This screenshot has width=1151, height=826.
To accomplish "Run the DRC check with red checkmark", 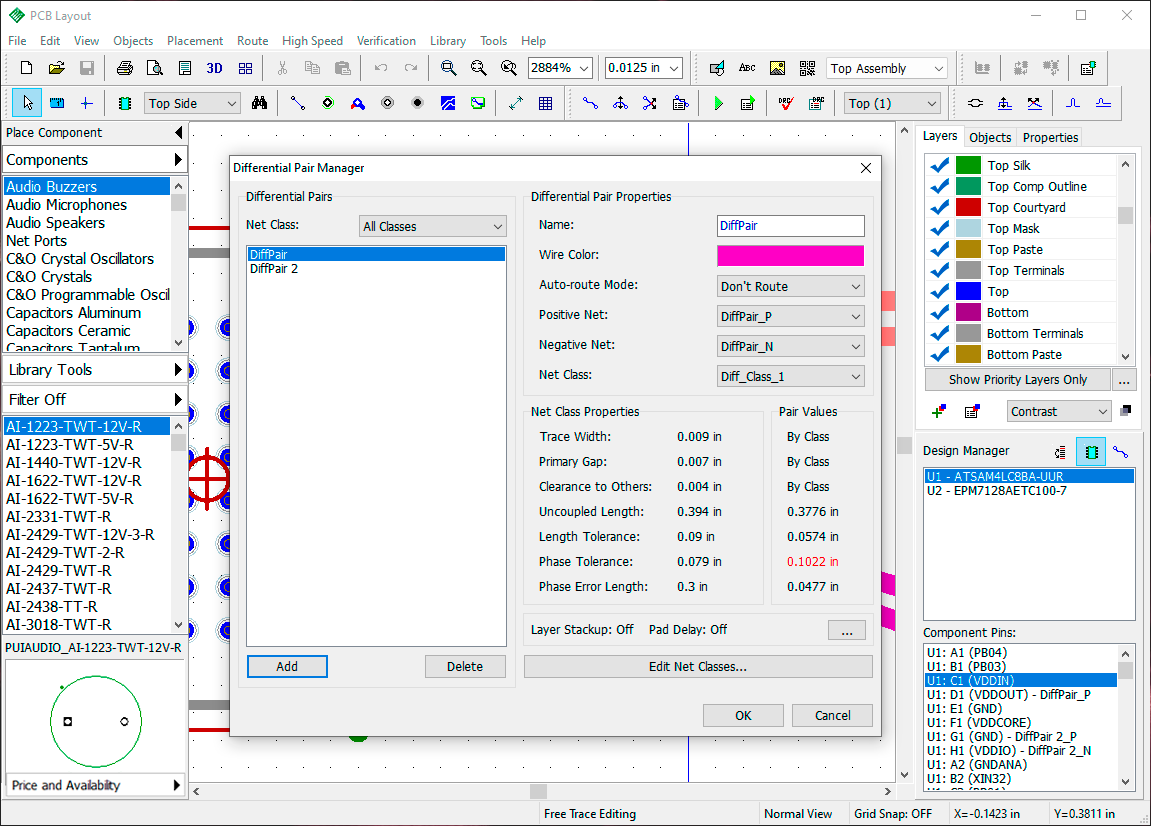I will click(x=785, y=104).
